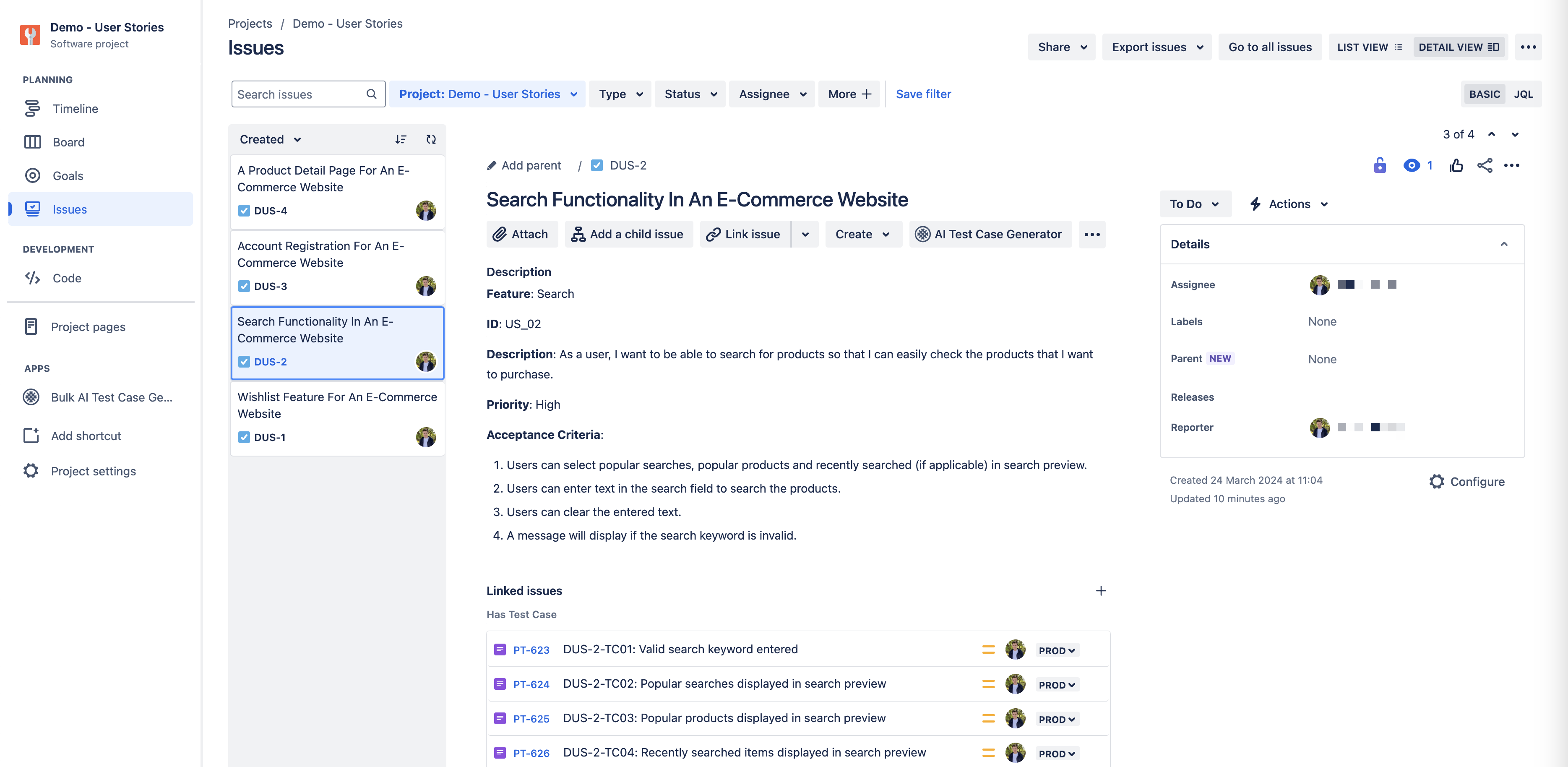The width and height of the screenshot is (1568, 767).
Task: Toggle watching the issue via the eye icon
Action: coord(1412,165)
